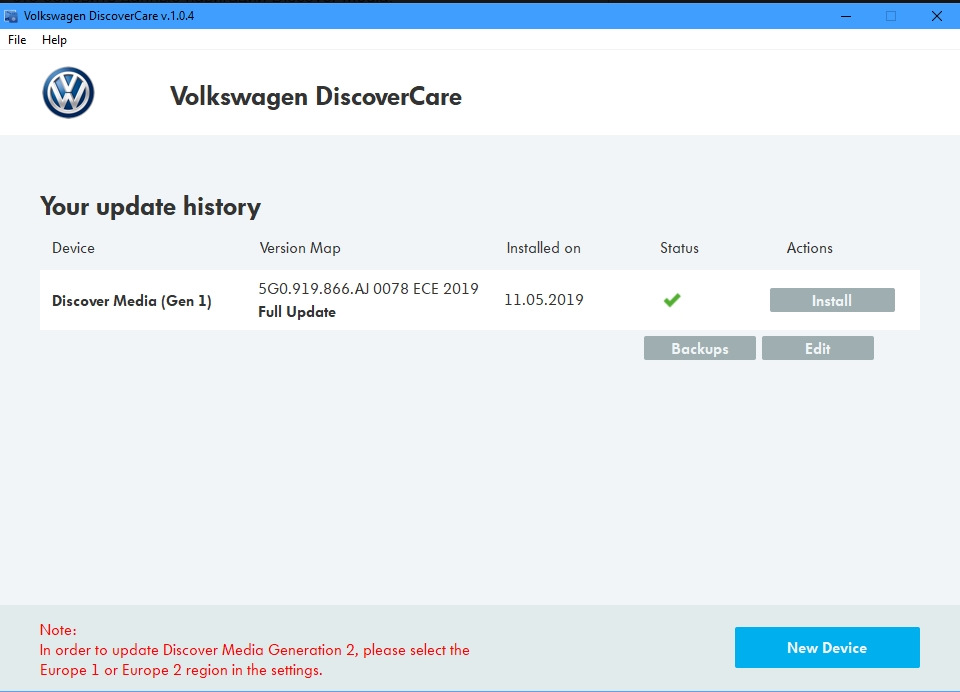Maximize the DiscoverCare window
Image resolution: width=960 pixels, height=692 pixels.
point(891,16)
